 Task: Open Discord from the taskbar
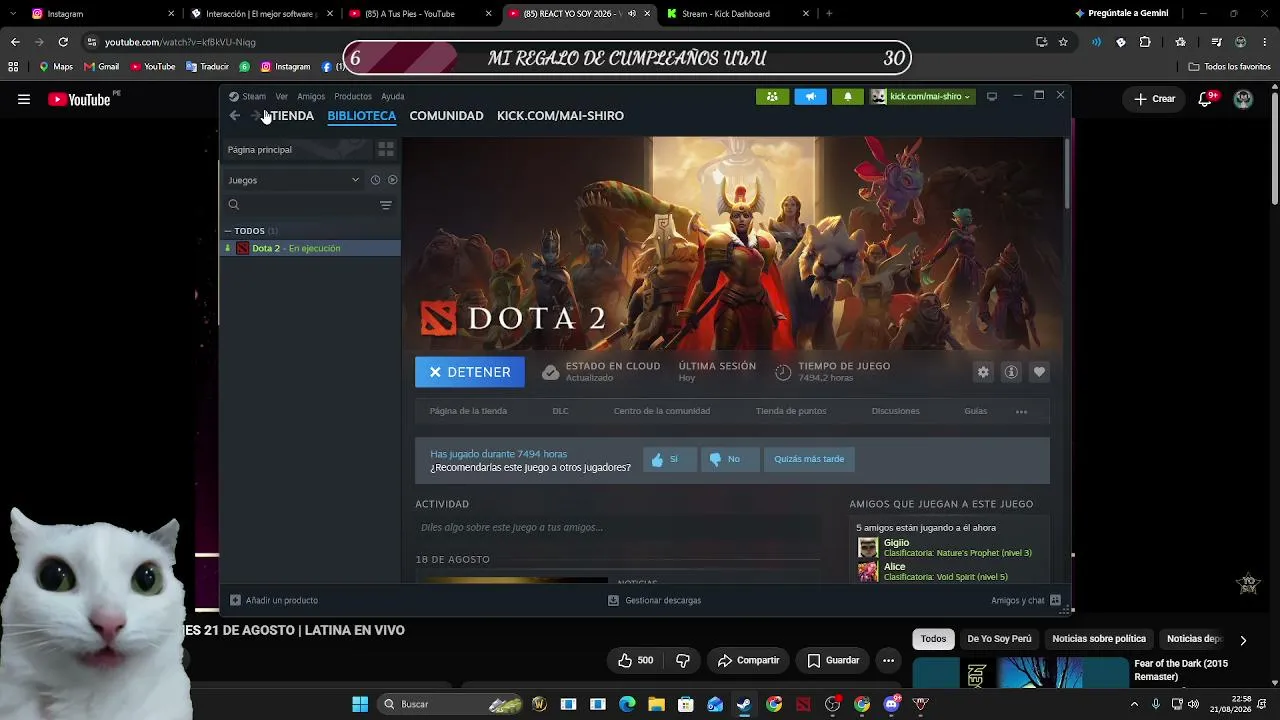point(891,704)
